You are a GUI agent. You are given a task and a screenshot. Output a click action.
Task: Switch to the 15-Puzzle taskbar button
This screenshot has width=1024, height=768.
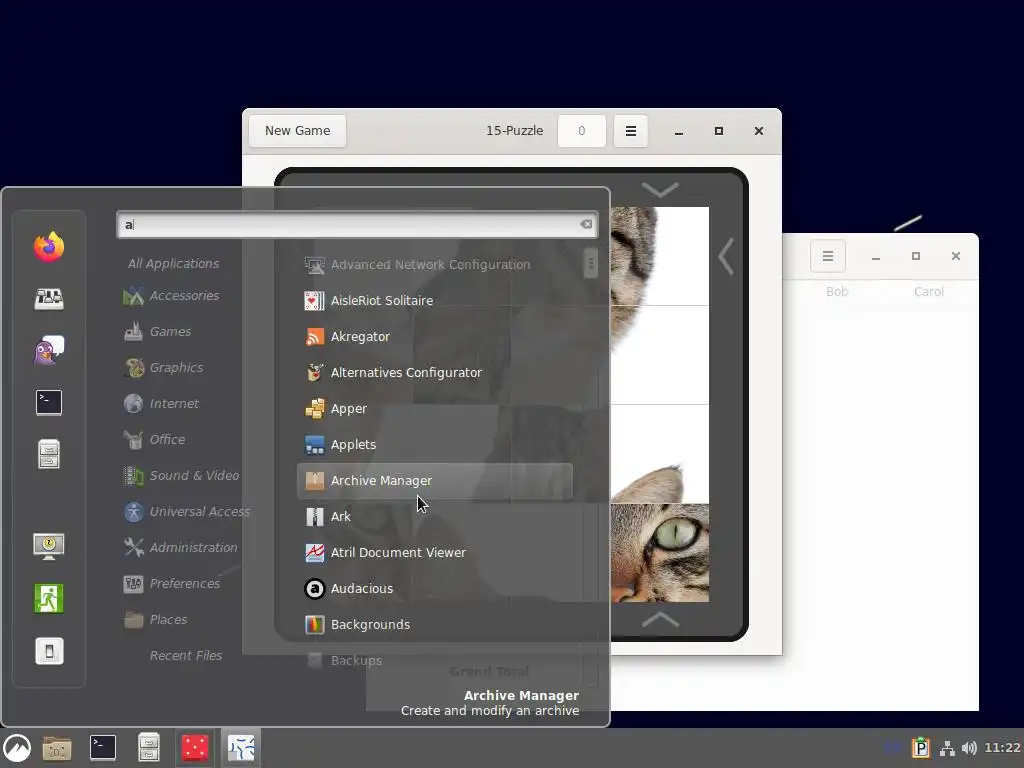(x=241, y=748)
